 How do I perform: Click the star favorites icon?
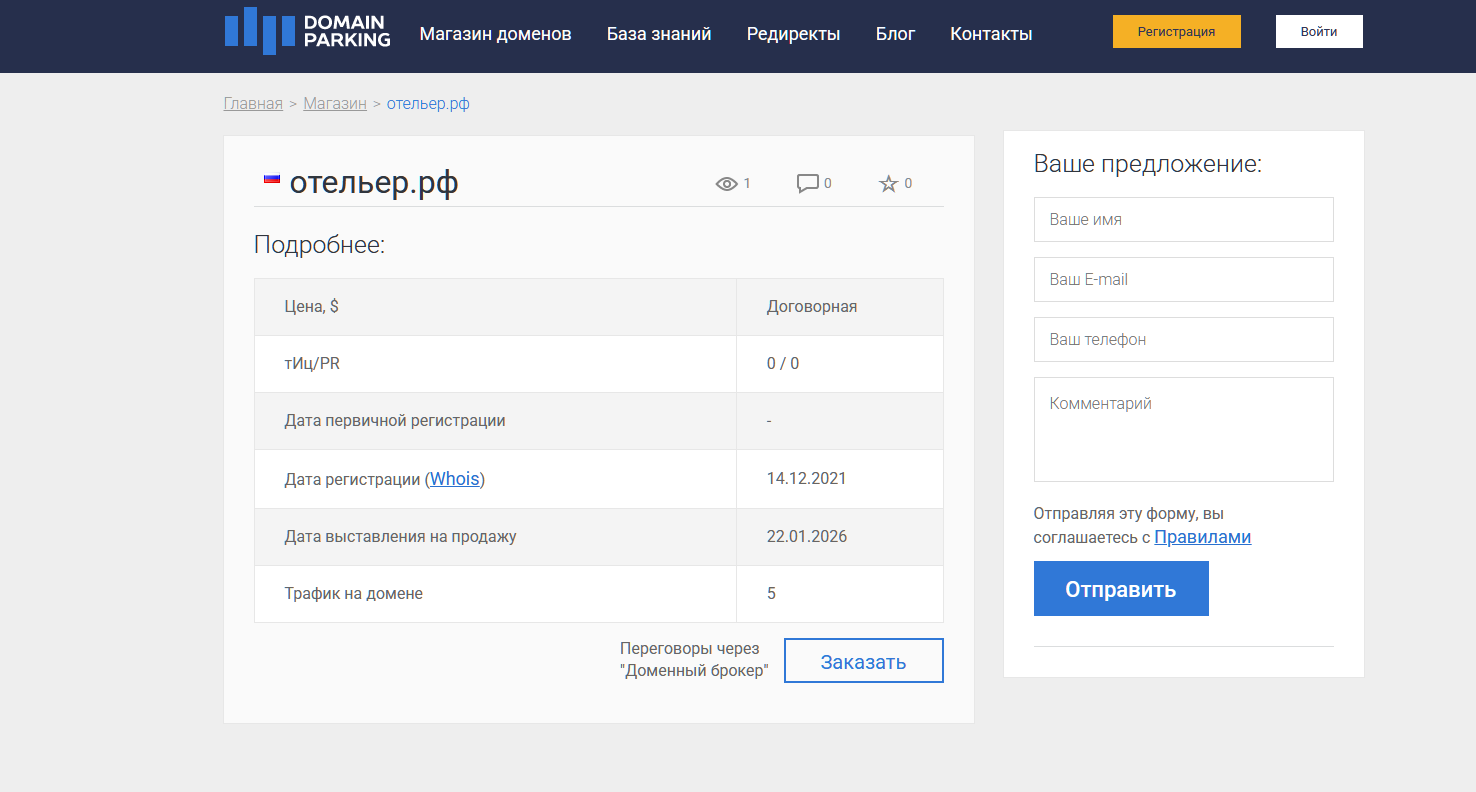tap(888, 184)
